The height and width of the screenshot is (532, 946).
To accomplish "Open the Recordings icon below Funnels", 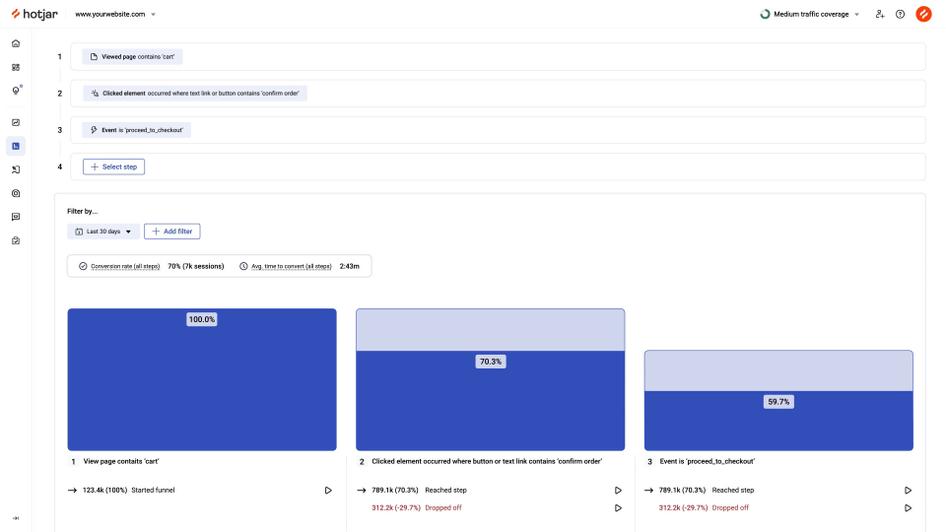I will pos(16,170).
